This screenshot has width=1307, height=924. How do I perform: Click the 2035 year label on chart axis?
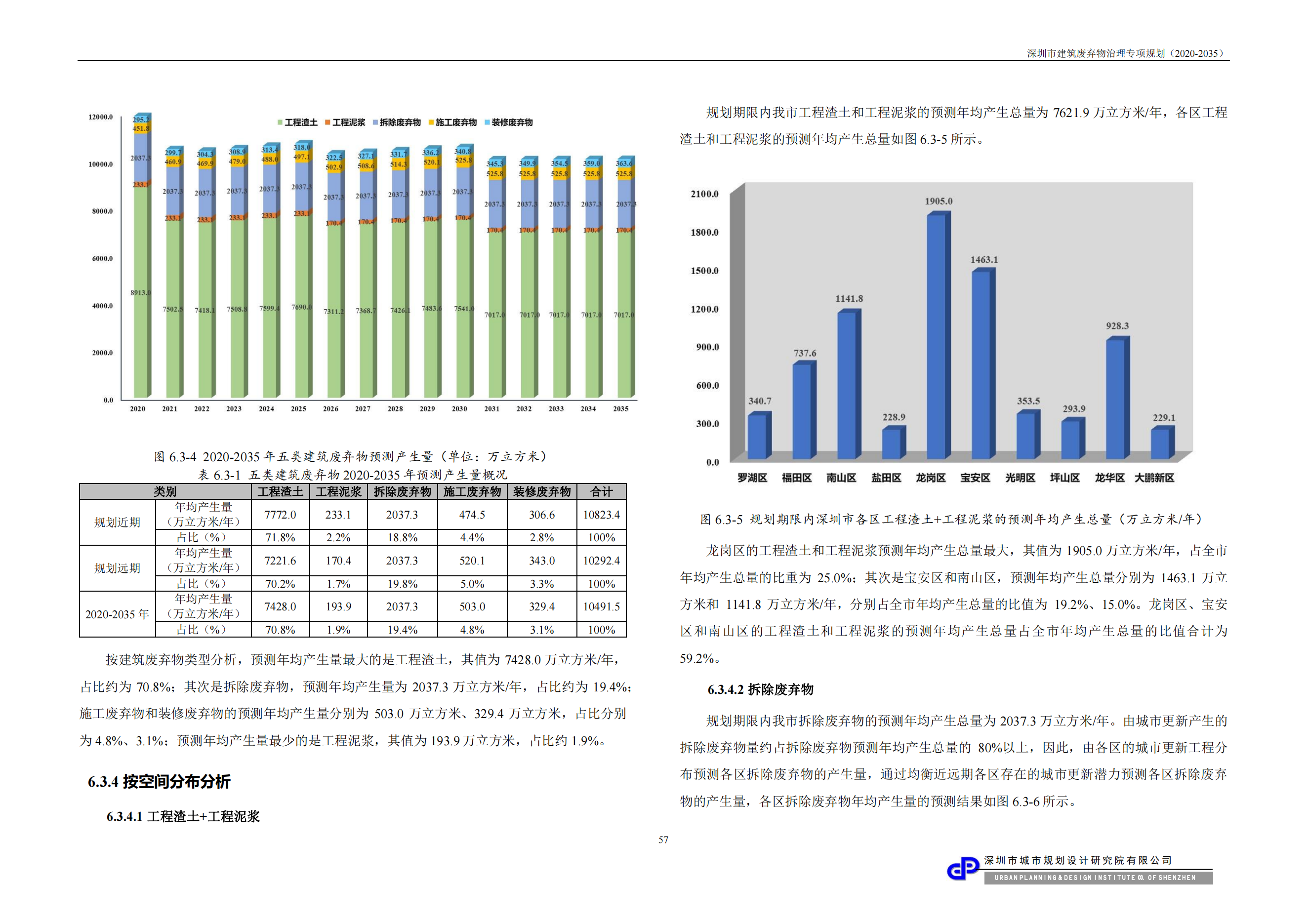(621, 409)
